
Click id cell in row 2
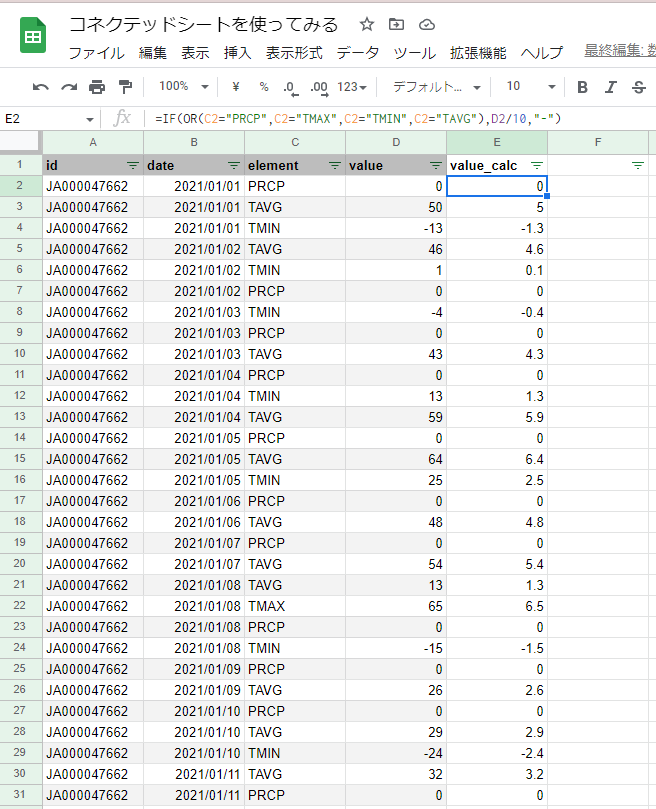[x=93, y=186]
